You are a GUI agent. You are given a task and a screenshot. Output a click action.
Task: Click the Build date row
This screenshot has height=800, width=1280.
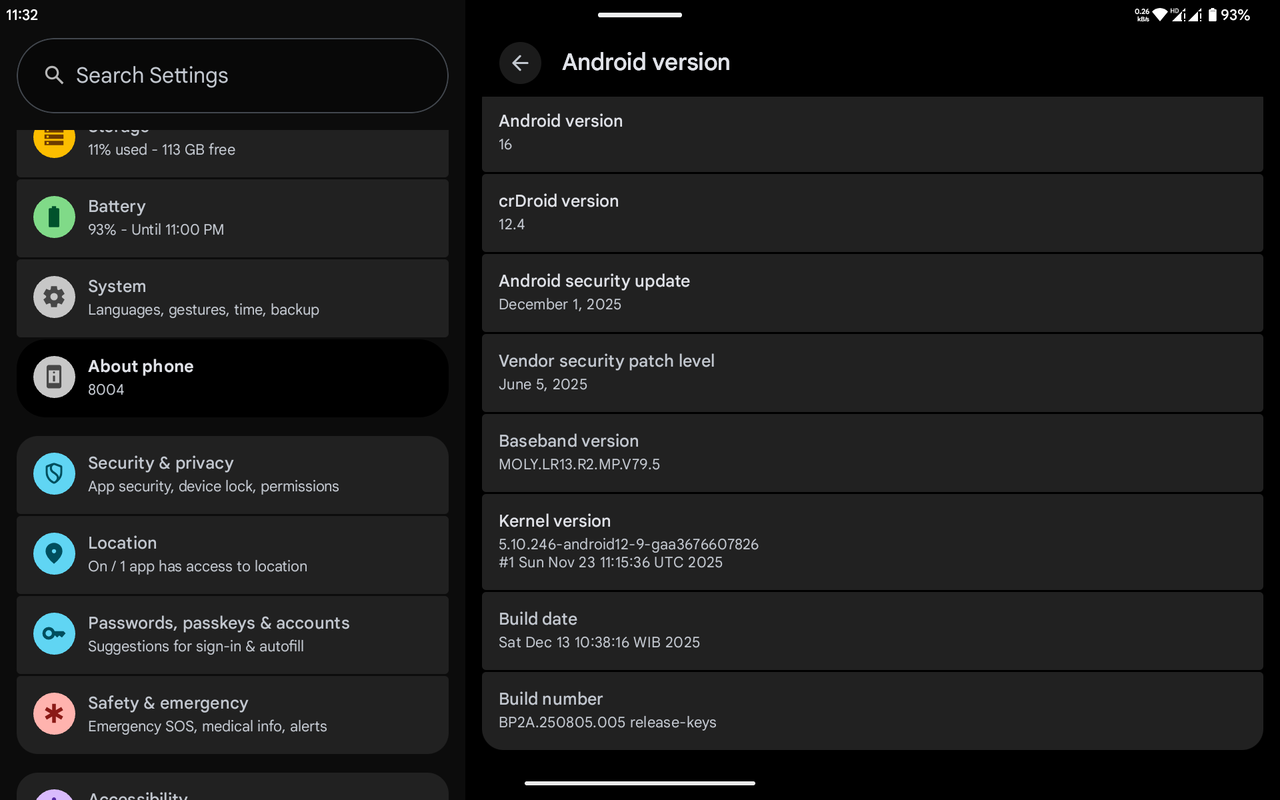click(x=872, y=630)
